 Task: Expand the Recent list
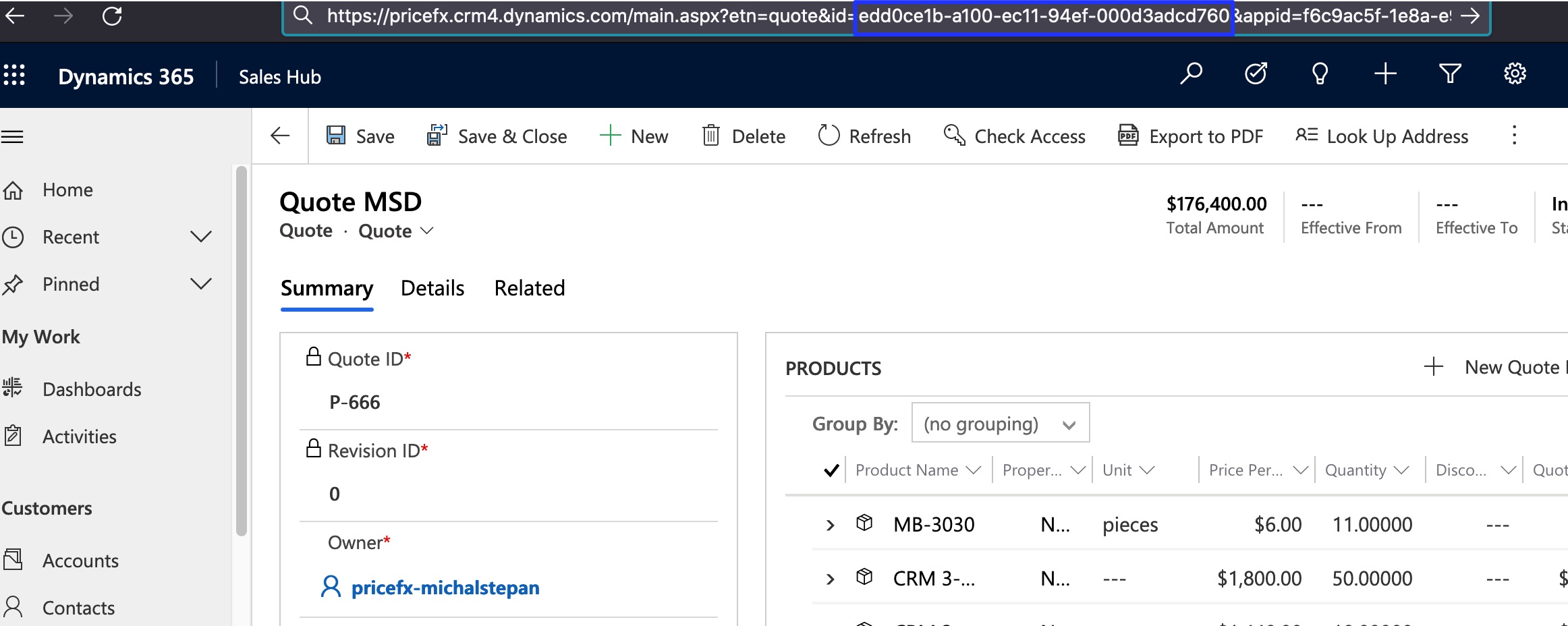201,237
